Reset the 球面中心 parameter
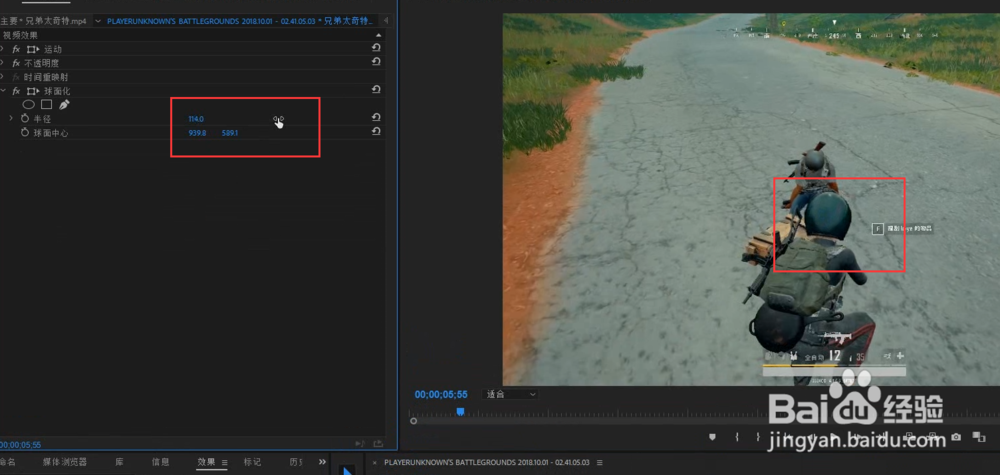1000x475 pixels. pos(376,131)
